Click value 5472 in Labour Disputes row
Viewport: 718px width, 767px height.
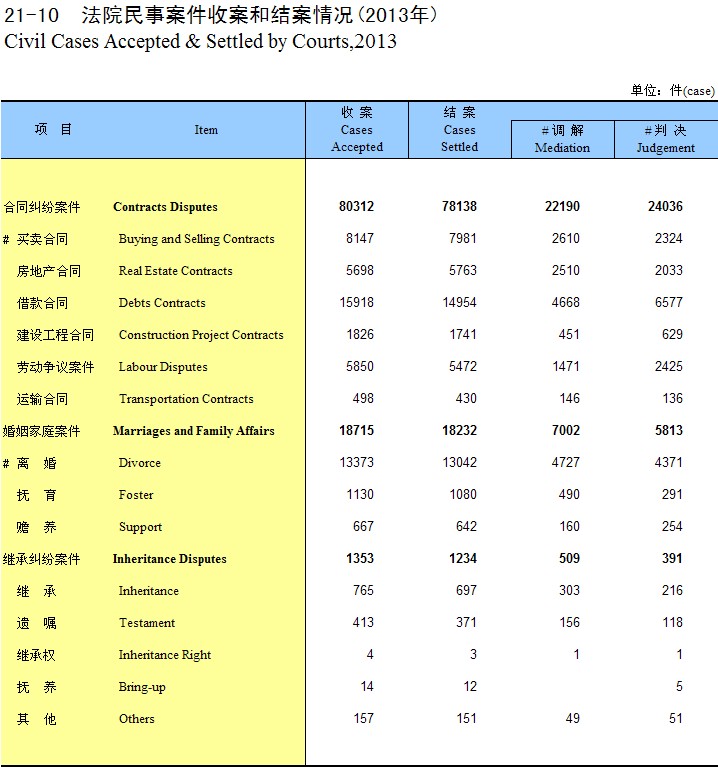pyautogui.click(x=463, y=367)
